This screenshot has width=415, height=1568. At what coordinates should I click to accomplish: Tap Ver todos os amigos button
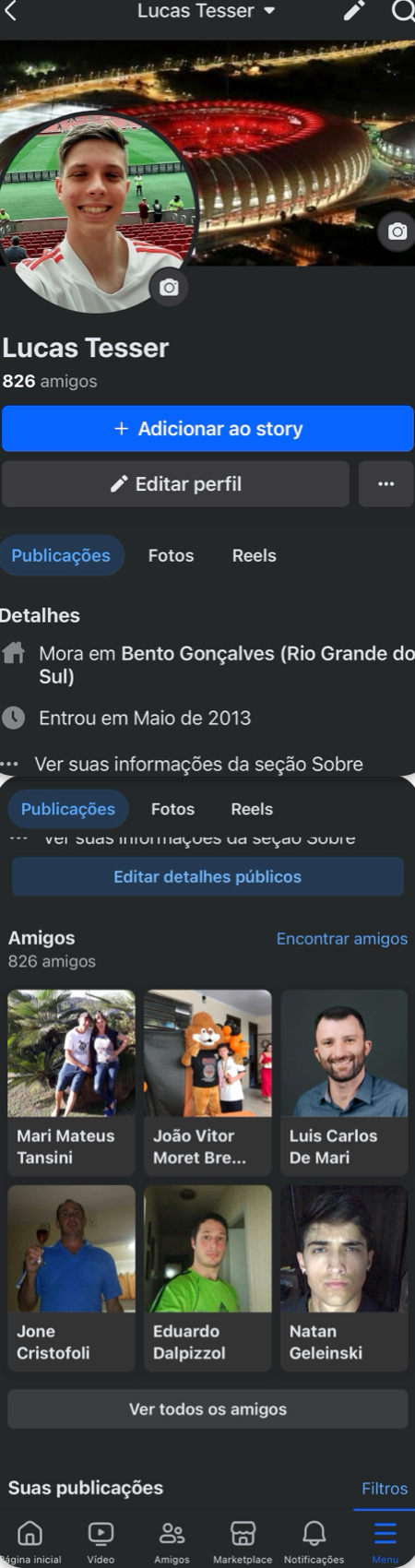[x=207, y=1409]
